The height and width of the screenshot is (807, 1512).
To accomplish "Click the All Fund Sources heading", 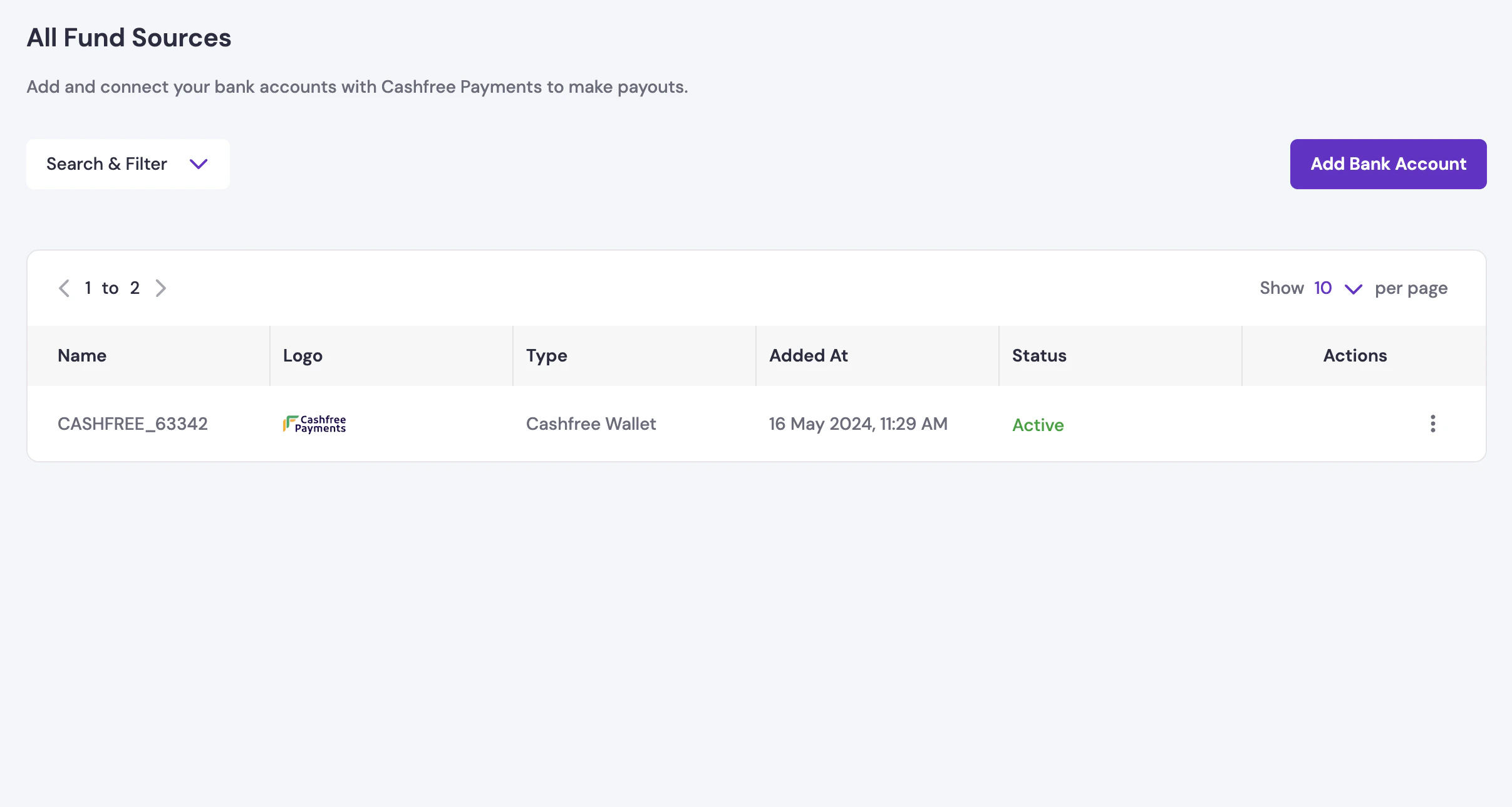I will click(x=128, y=38).
